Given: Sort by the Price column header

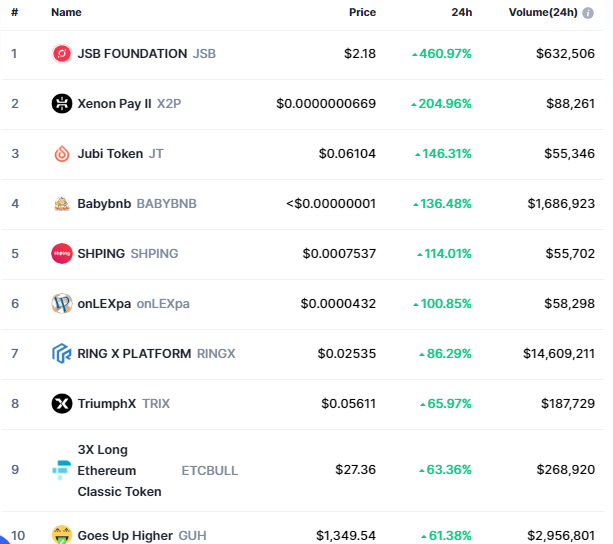Looking at the screenshot, I should tap(362, 13).
